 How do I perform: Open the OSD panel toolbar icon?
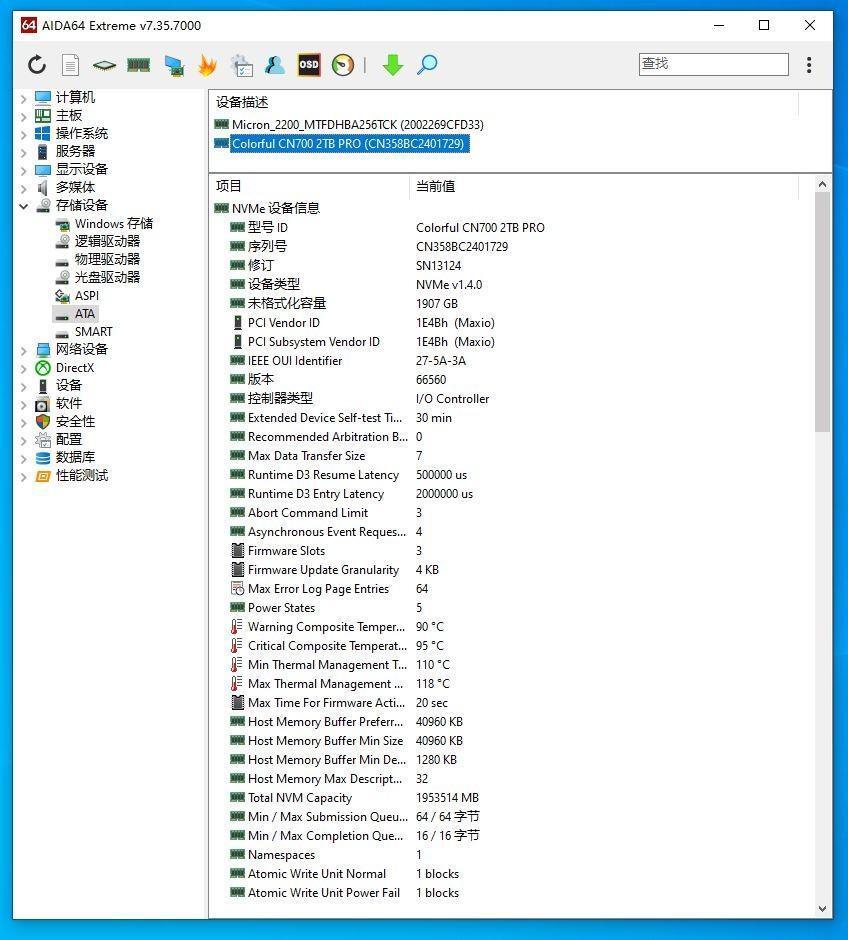tap(309, 64)
